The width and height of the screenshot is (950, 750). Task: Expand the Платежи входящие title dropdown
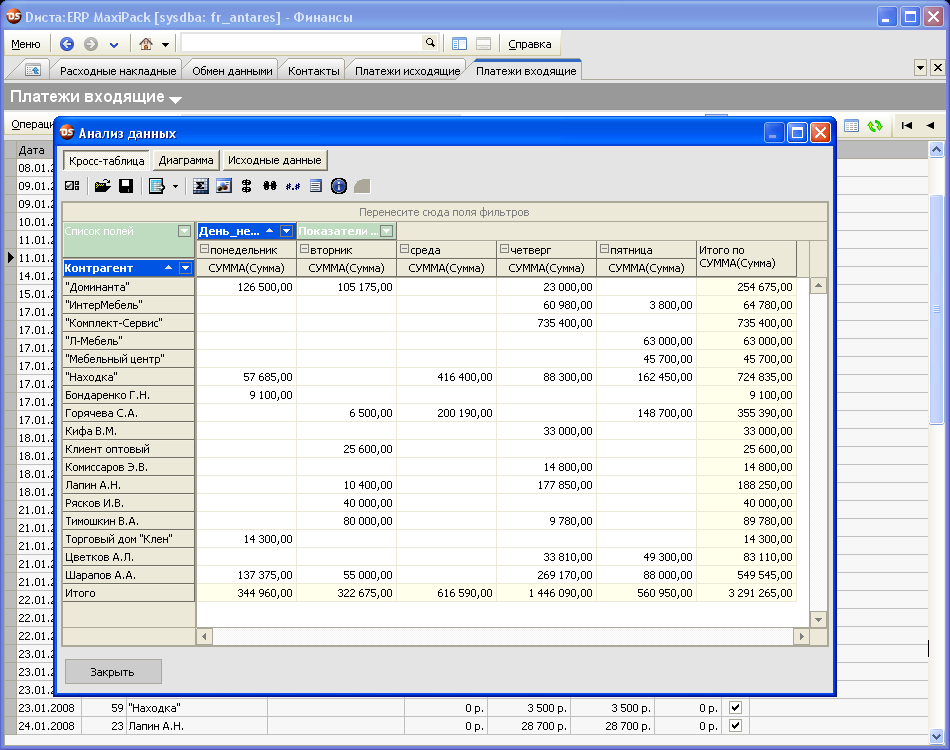tap(175, 99)
